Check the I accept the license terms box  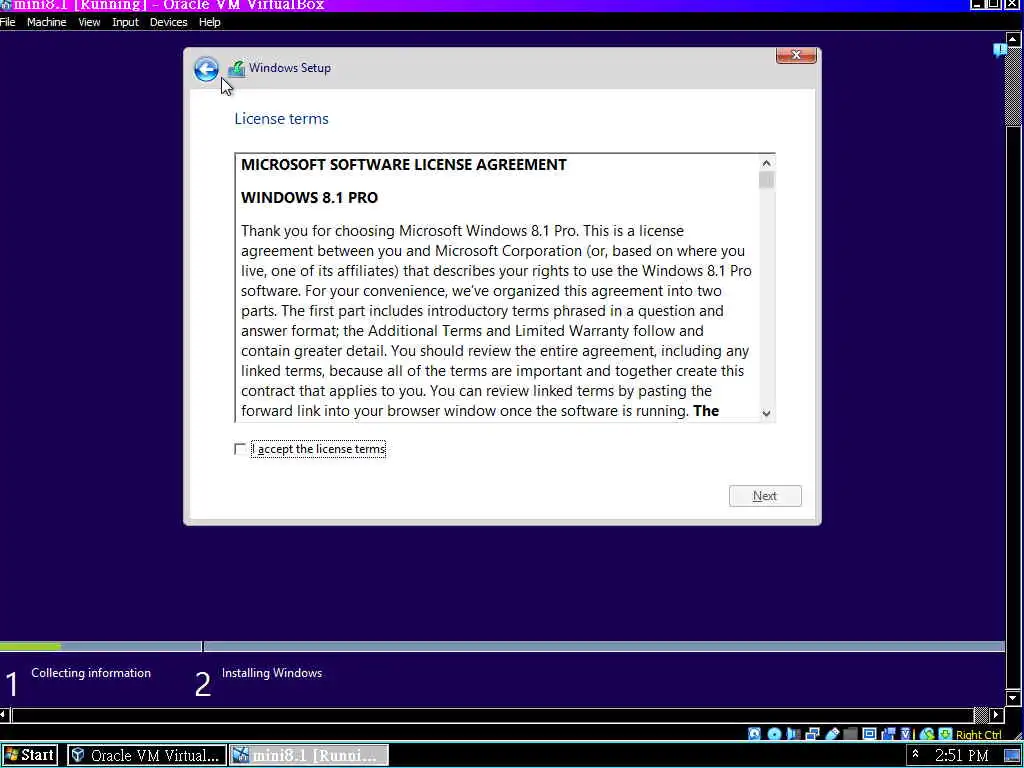[x=240, y=449]
